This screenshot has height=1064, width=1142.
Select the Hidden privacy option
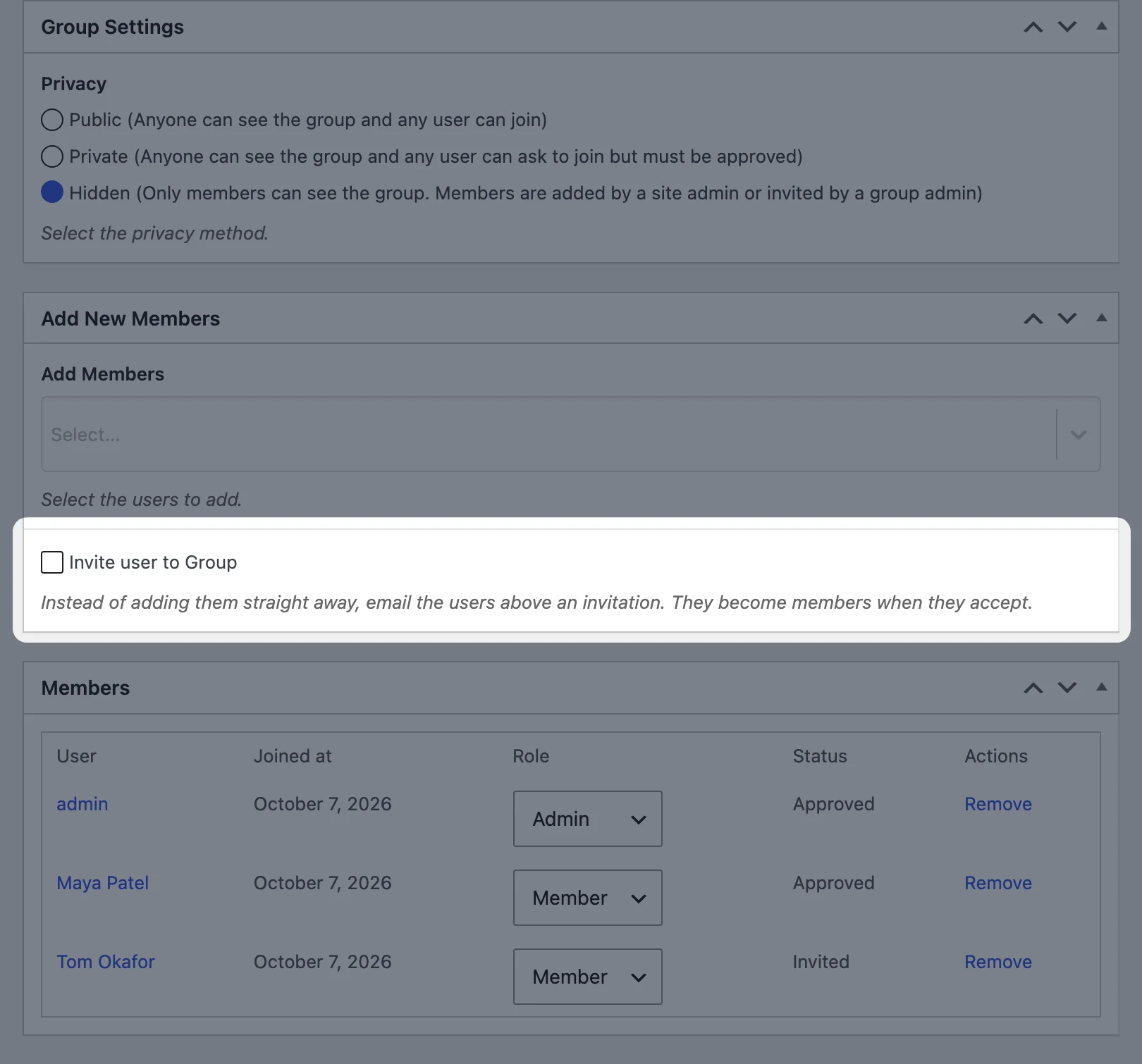[x=52, y=192]
